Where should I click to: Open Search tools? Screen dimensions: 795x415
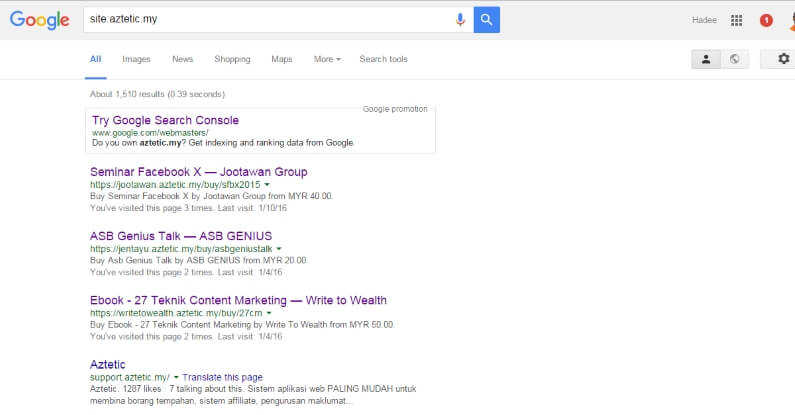click(383, 59)
